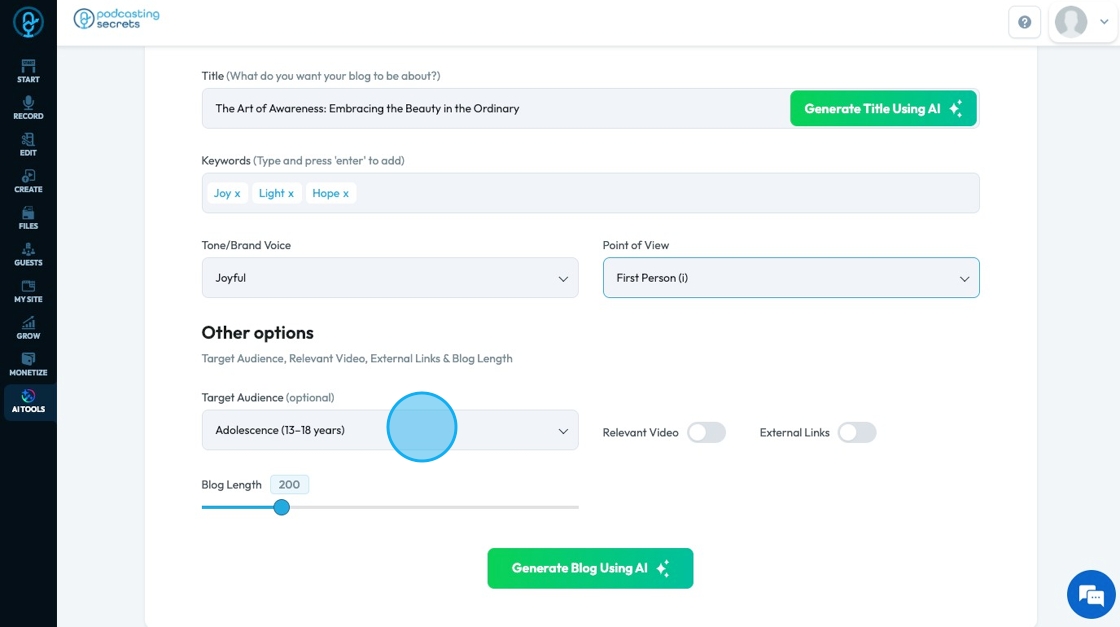Expand the Tone/Brand Voice dropdown
Image resolution: width=1120 pixels, height=627 pixels.
click(x=390, y=278)
